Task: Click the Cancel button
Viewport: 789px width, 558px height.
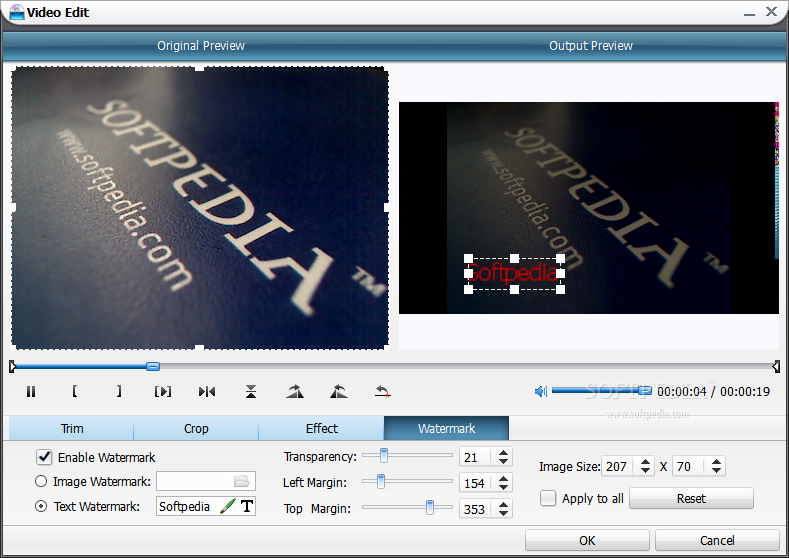Action: pos(717,540)
